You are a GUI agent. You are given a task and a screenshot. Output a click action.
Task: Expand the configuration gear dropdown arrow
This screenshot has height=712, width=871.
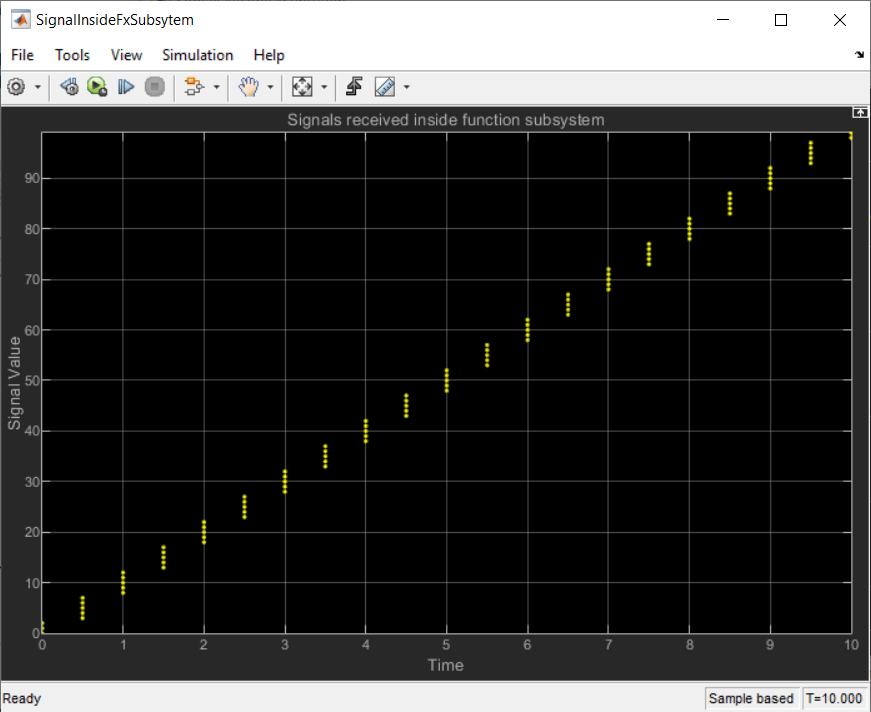[x=38, y=88]
